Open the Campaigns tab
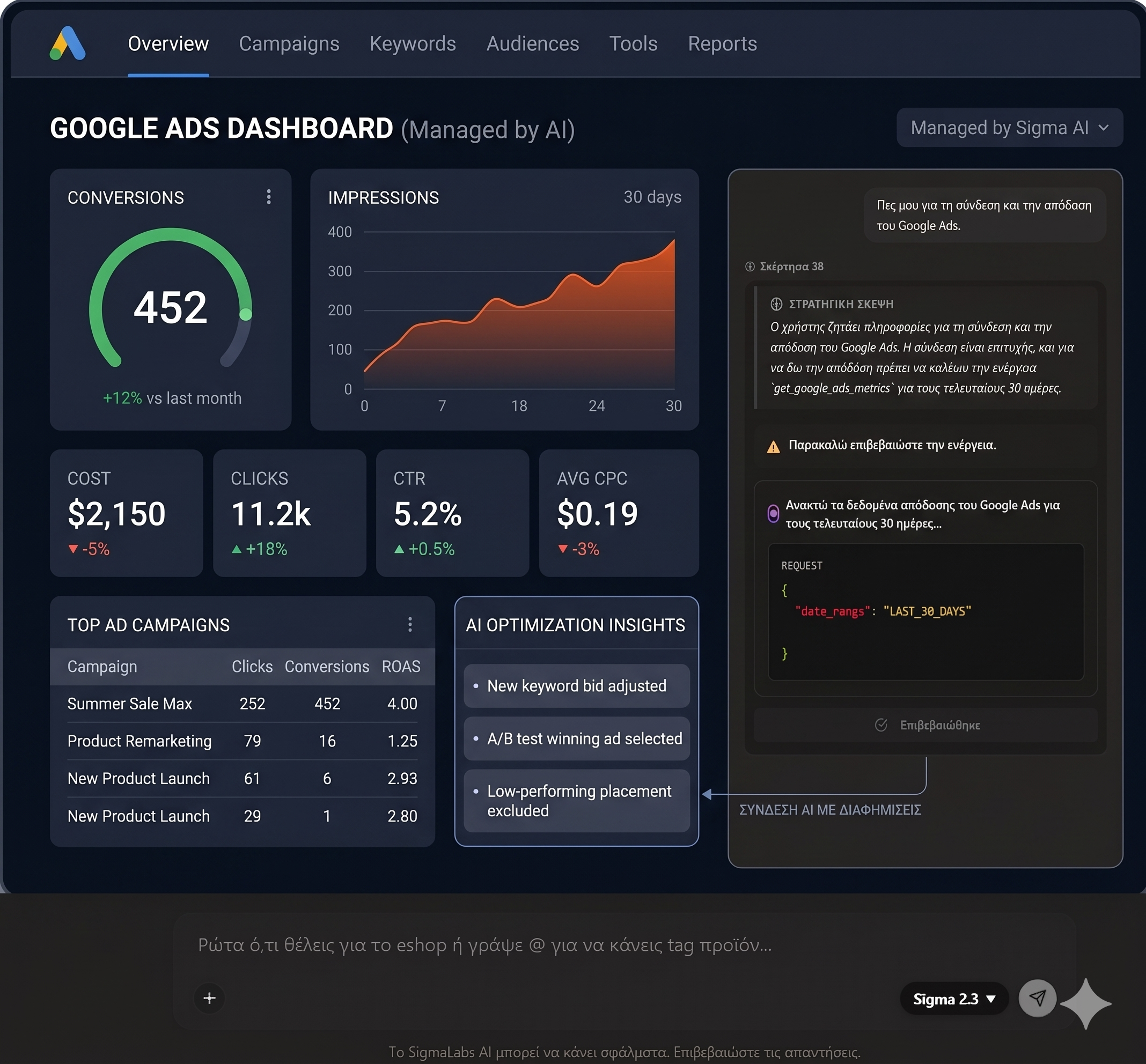 pos(289,44)
